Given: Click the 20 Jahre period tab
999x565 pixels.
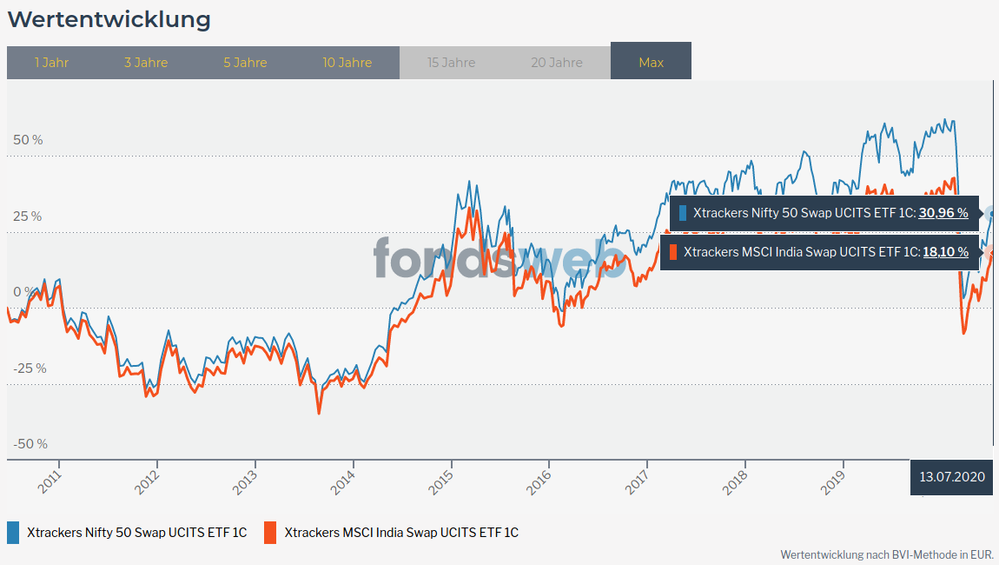Looking at the screenshot, I should (x=556, y=62).
